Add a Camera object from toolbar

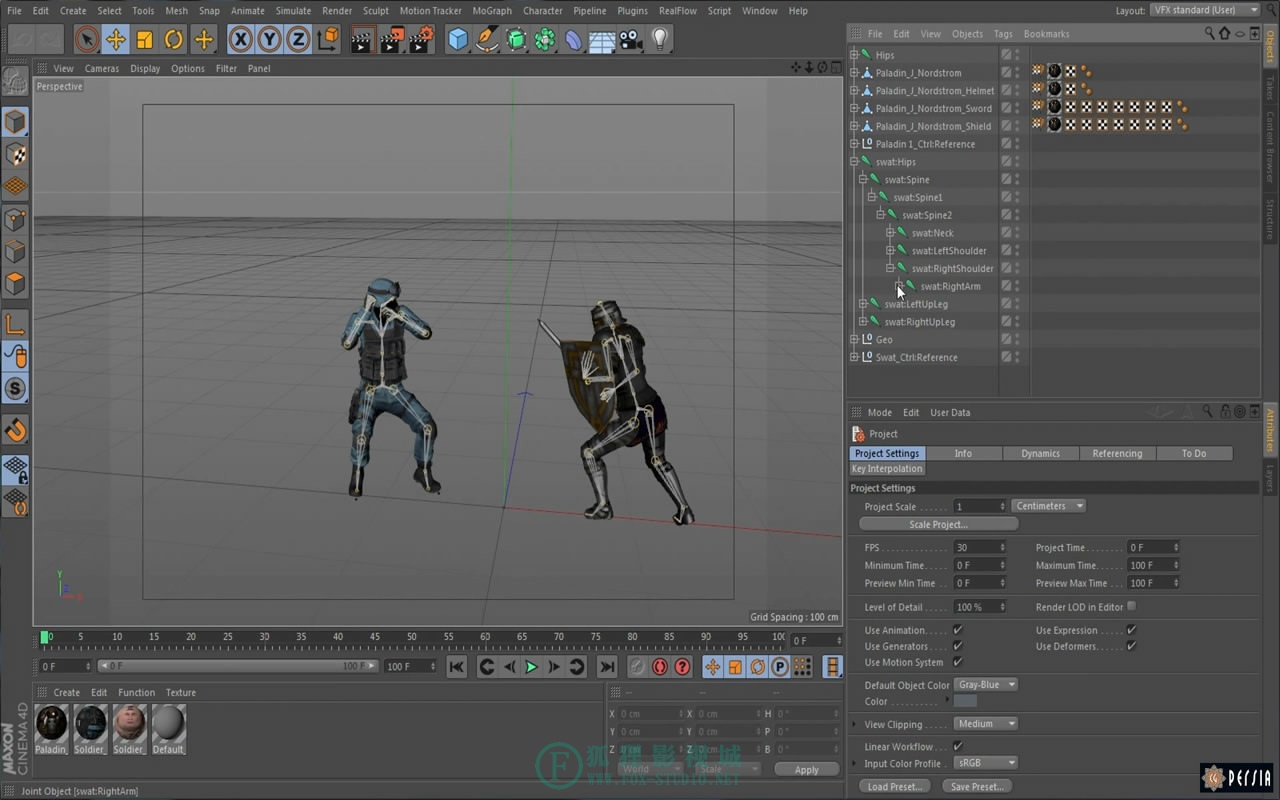click(x=630, y=40)
